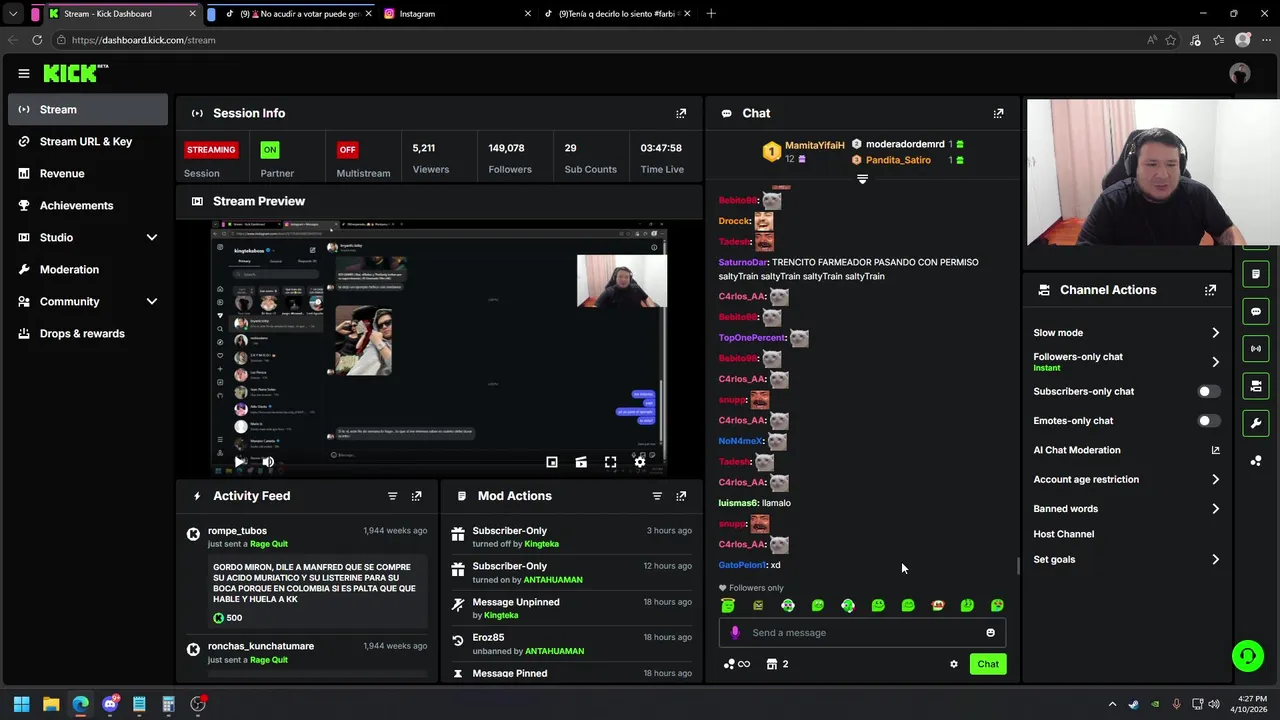Pop out the Session Info panel
The width and height of the screenshot is (1280, 720).
tap(681, 113)
